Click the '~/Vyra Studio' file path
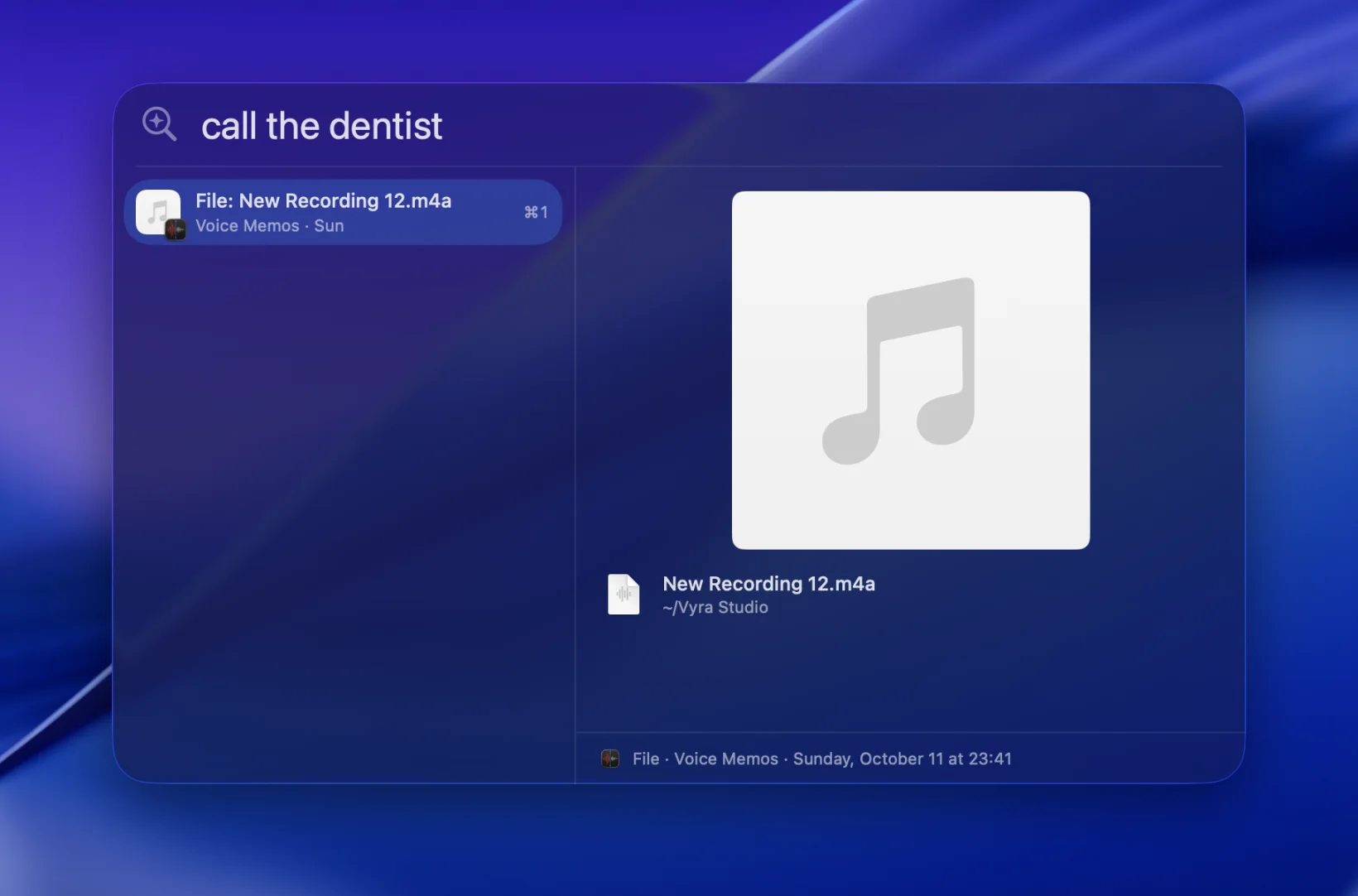The width and height of the screenshot is (1358, 896). pyautogui.click(x=715, y=607)
